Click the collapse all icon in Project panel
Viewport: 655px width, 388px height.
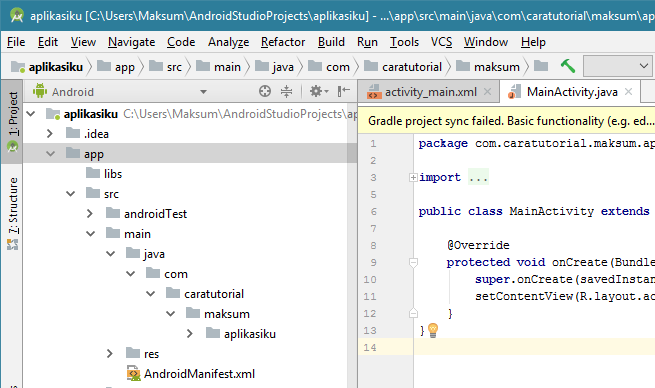[x=287, y=91]
